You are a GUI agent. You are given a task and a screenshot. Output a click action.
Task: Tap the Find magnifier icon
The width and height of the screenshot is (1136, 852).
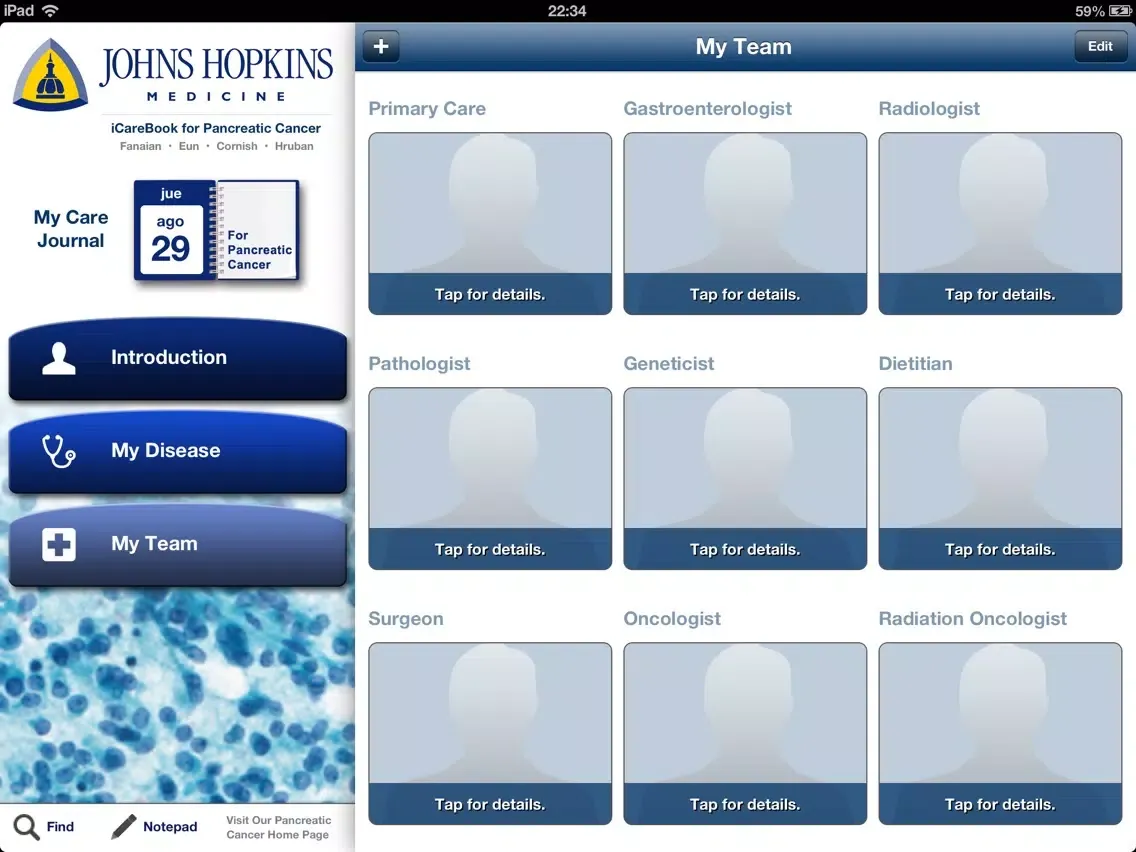point(27,827)
